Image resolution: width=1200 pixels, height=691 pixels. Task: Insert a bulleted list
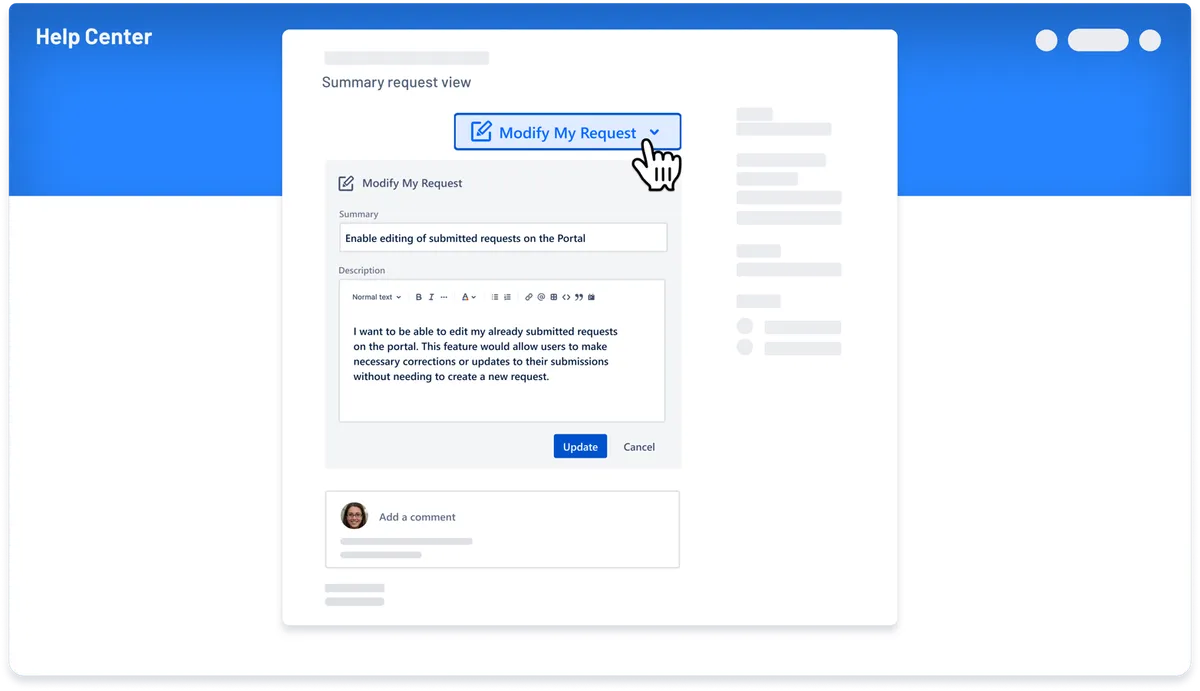click(495, 297)
